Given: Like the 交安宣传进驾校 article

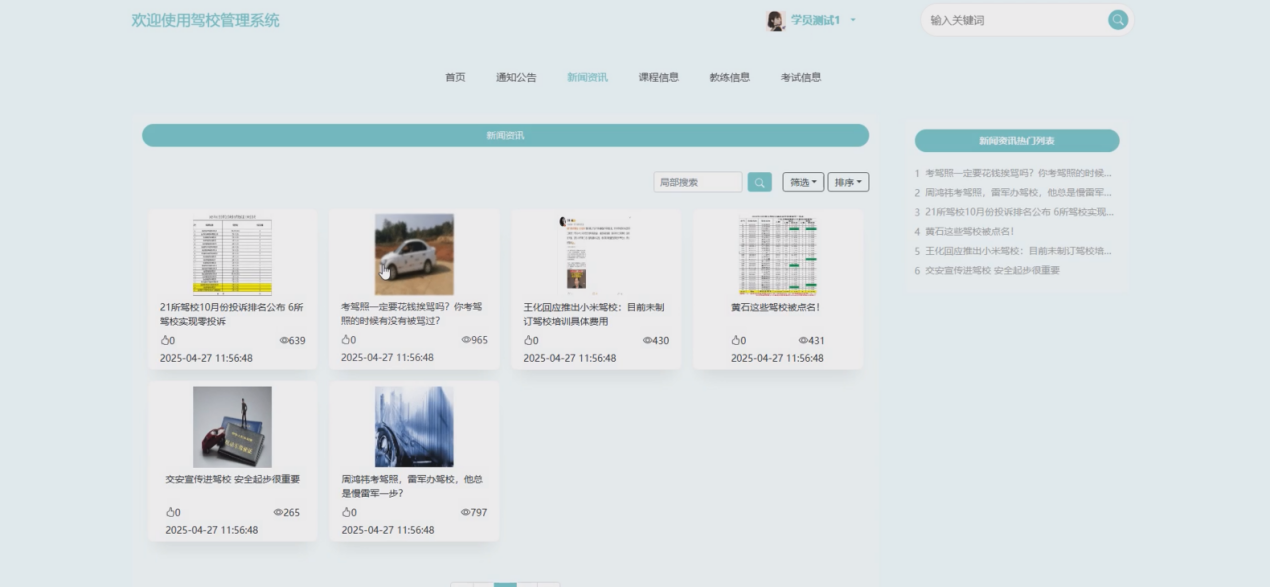Looking at the screenshot, I should (x=171, y=512).
